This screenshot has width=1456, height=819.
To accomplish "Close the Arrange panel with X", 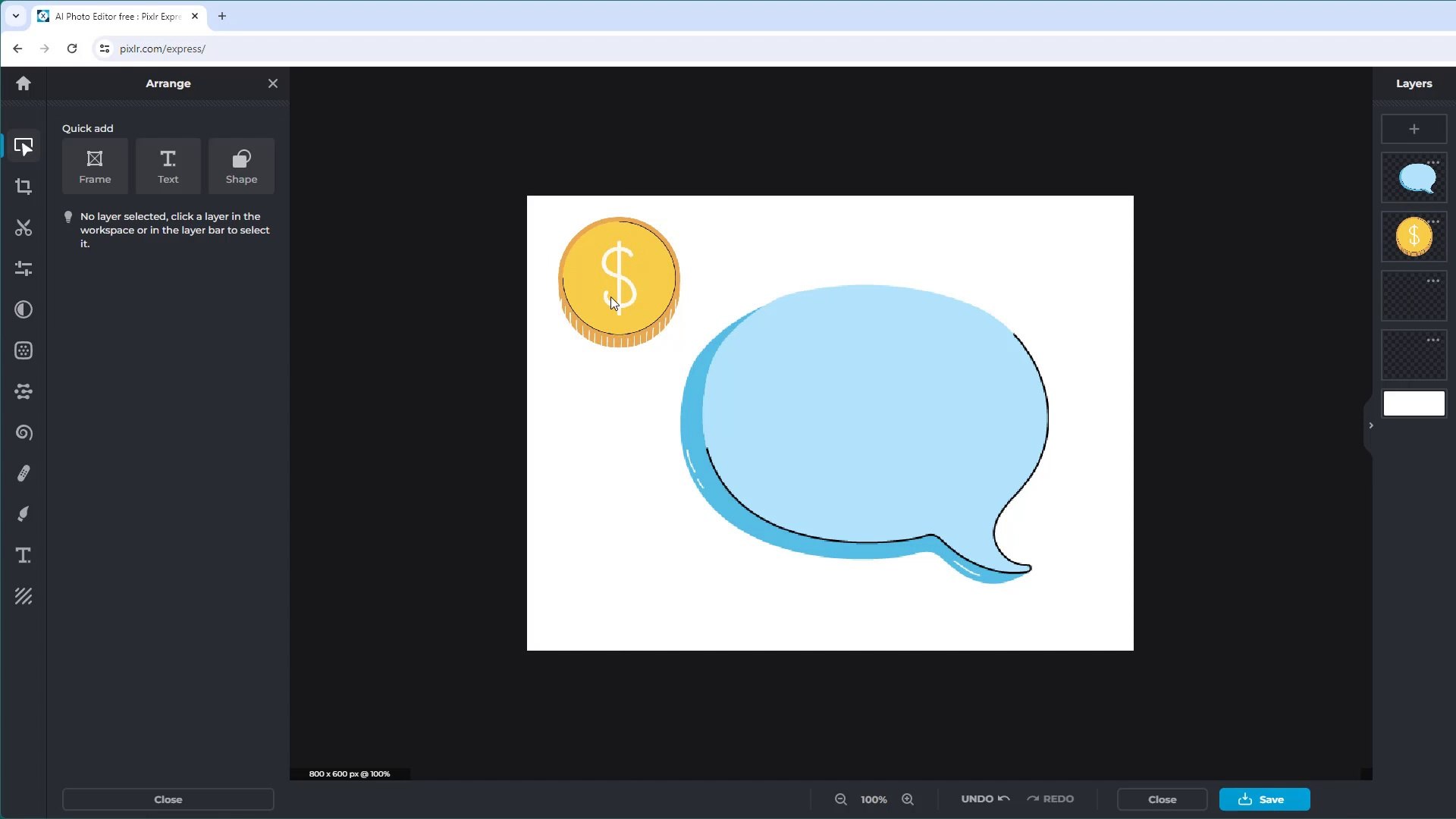I will click(273, 83).
